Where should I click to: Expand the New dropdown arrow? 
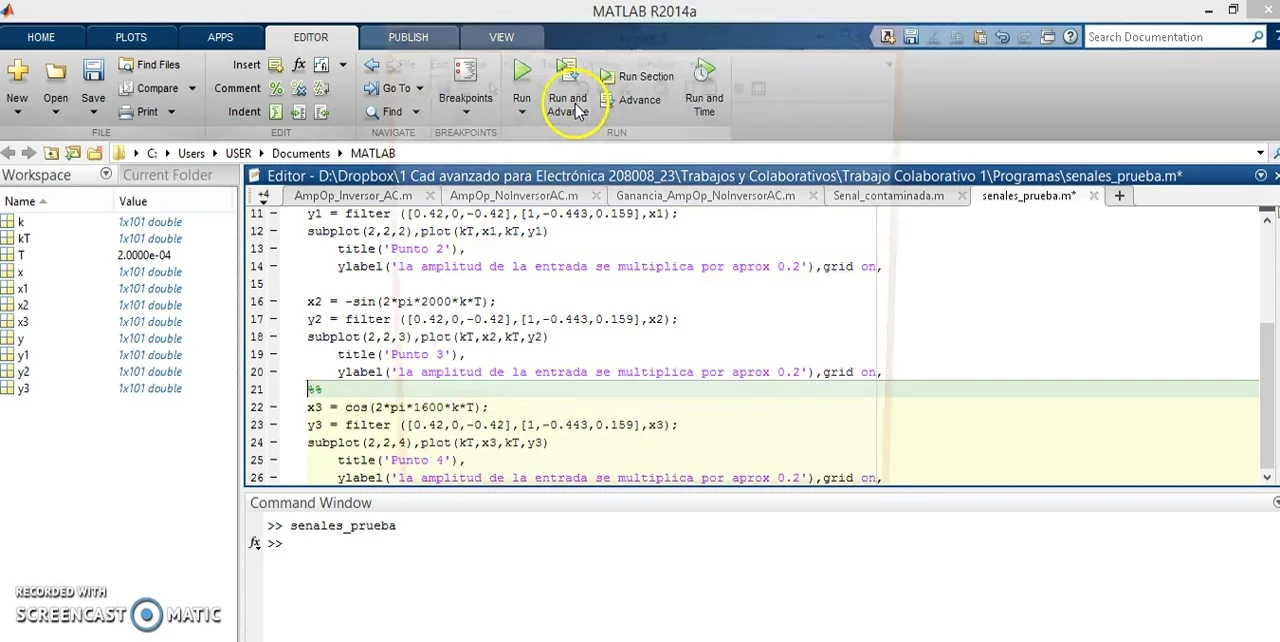[17, 112]
